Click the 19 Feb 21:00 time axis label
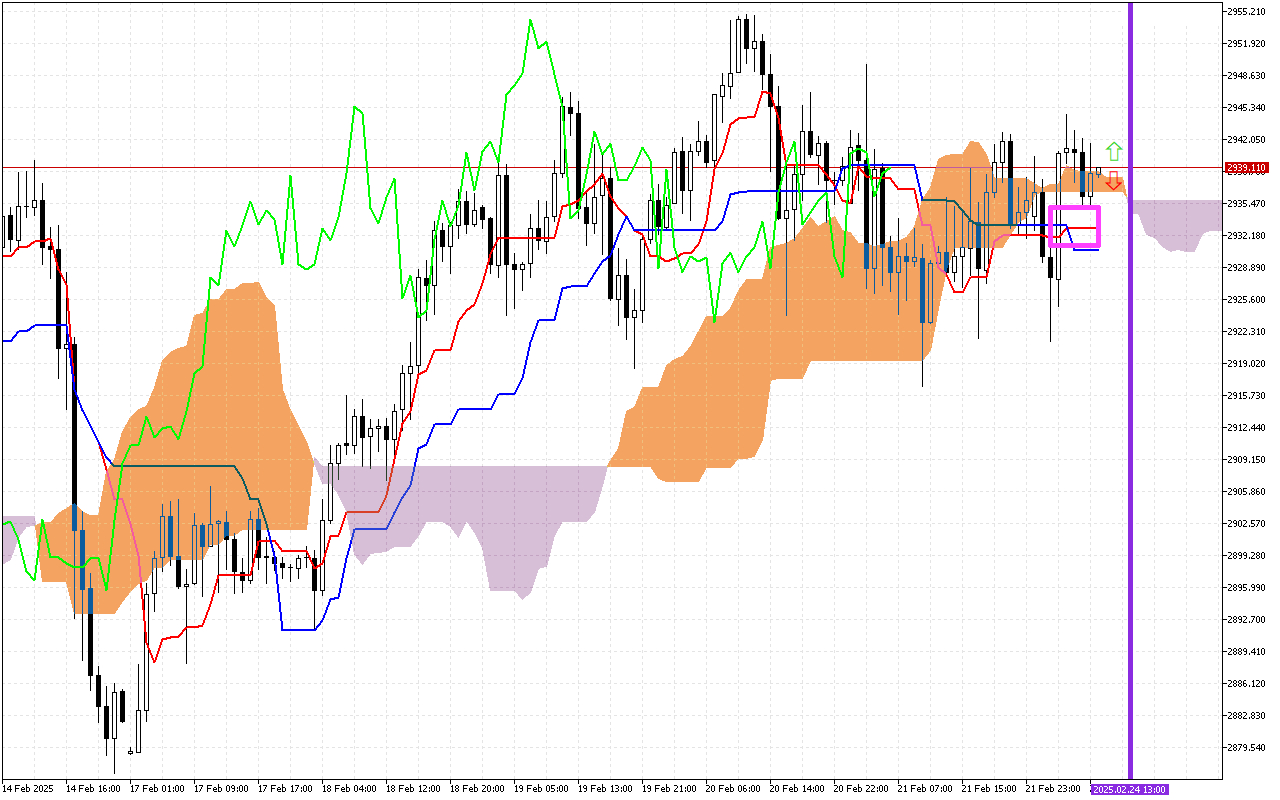Screen dimensions: 1280x800 click(671, 789)
